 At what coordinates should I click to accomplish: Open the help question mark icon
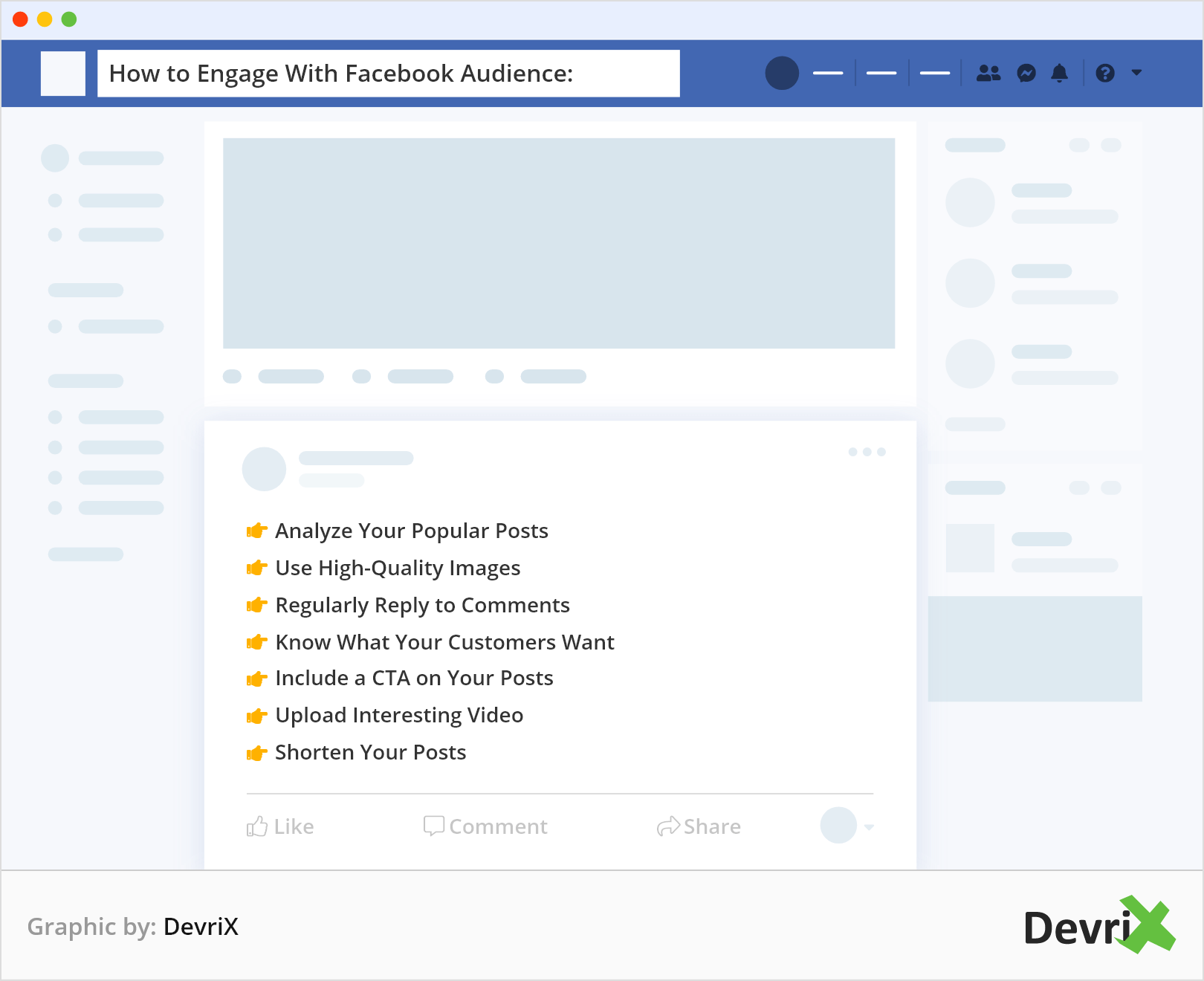(x=1105, y=73)
